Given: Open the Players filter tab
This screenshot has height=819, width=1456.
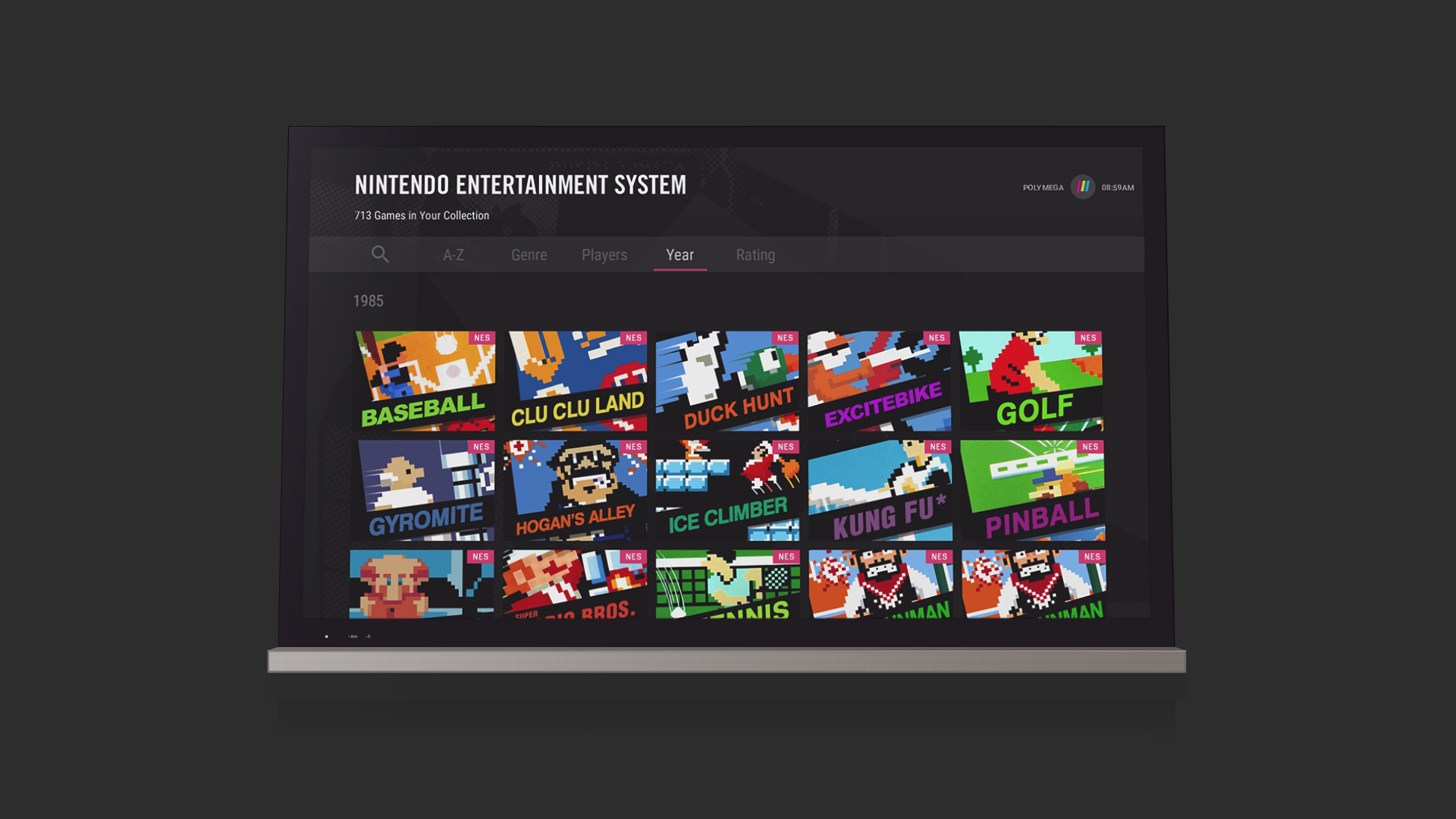Looking at the screenshot, I should (x=604, y=256).
